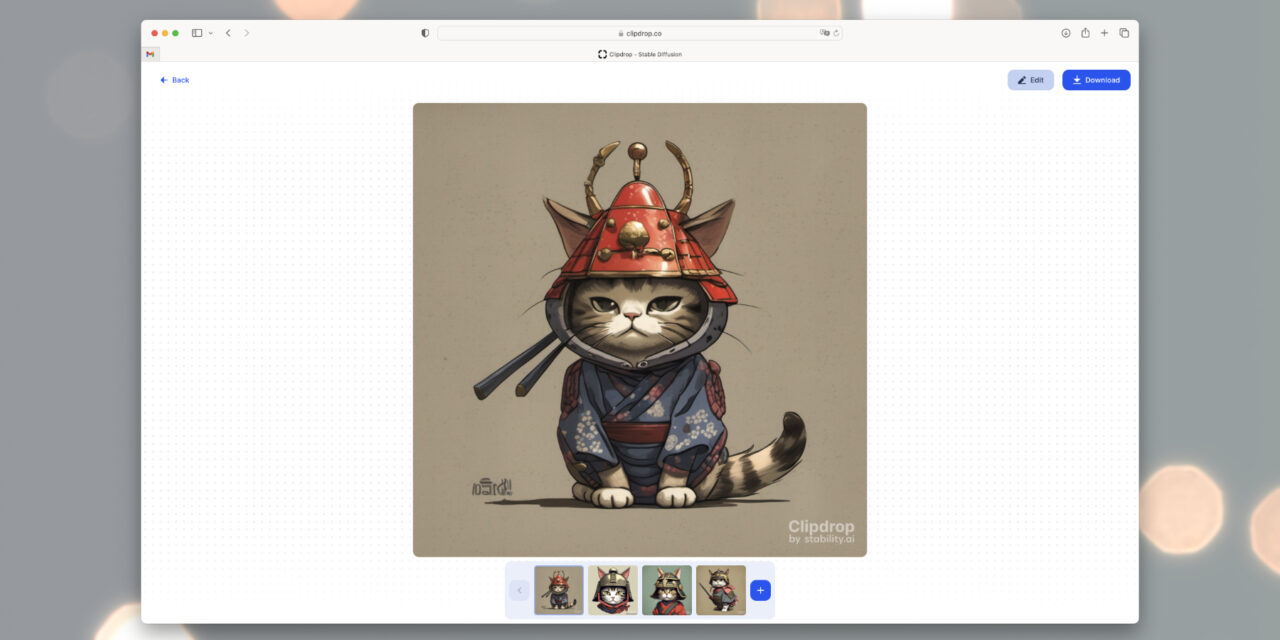This screenshot has width=1280, height=640.
Task: Open Safari downloads icon in toolbar
Action: [1066, 33]
